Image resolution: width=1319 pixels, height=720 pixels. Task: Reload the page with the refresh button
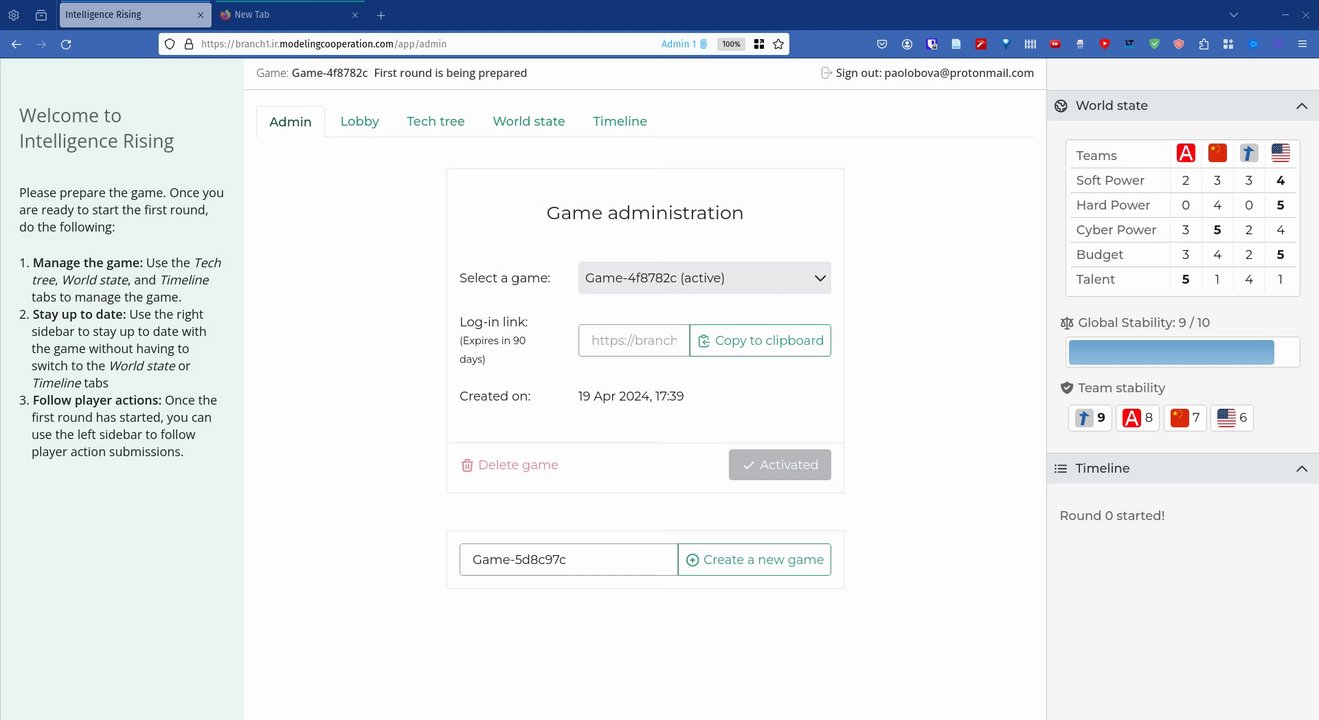coord(66,44)
